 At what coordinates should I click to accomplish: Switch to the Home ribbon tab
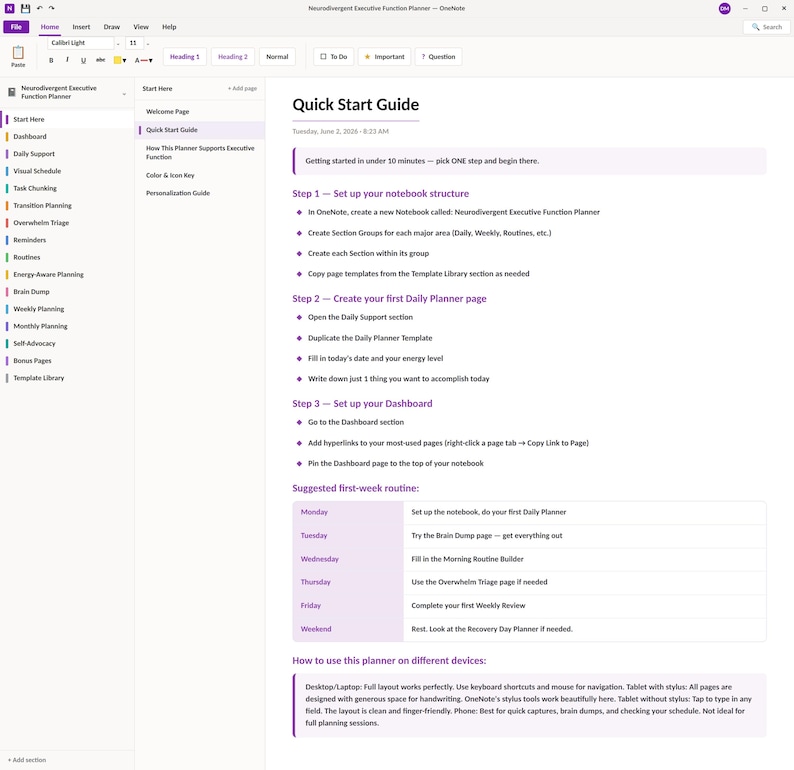point(50,27)
